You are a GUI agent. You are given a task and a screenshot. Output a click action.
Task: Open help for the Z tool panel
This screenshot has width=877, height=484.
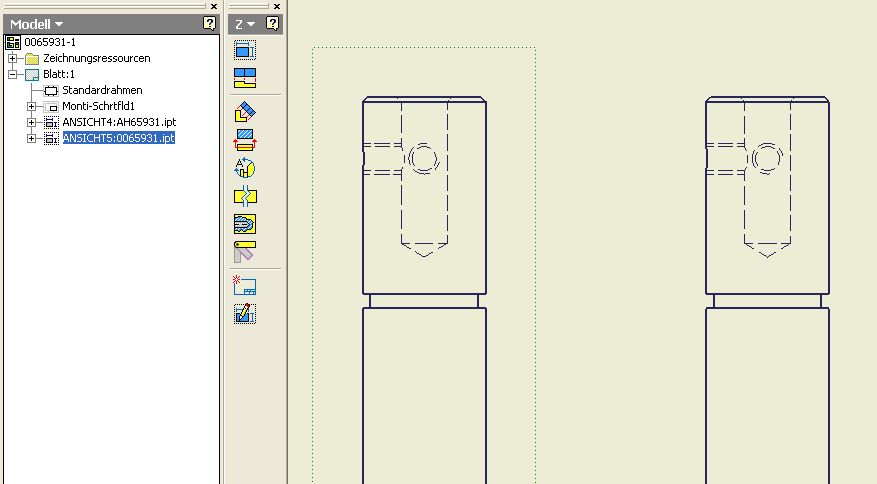pos(272,24)
